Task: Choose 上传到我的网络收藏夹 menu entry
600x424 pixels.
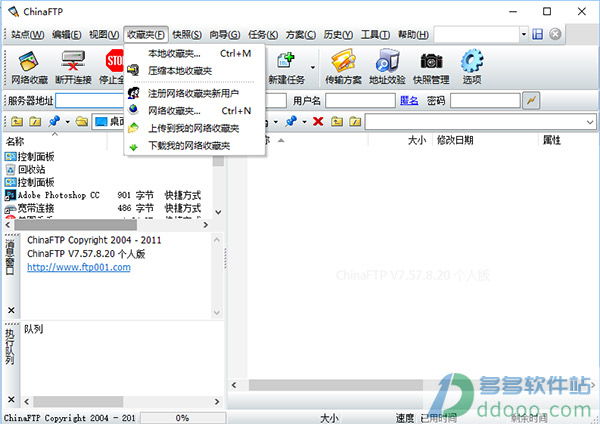Action: (x=194, y=128)
